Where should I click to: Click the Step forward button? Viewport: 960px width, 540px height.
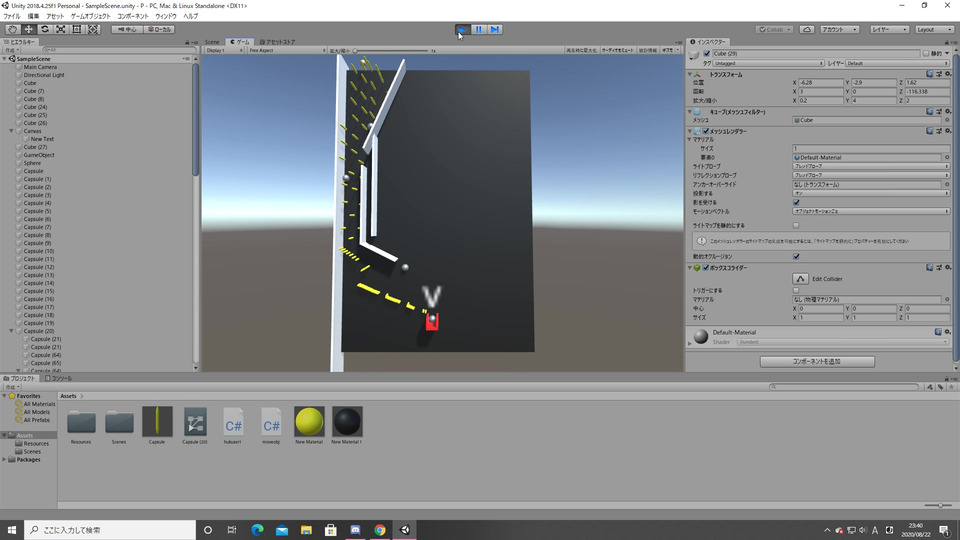click(x=495, y=29)
